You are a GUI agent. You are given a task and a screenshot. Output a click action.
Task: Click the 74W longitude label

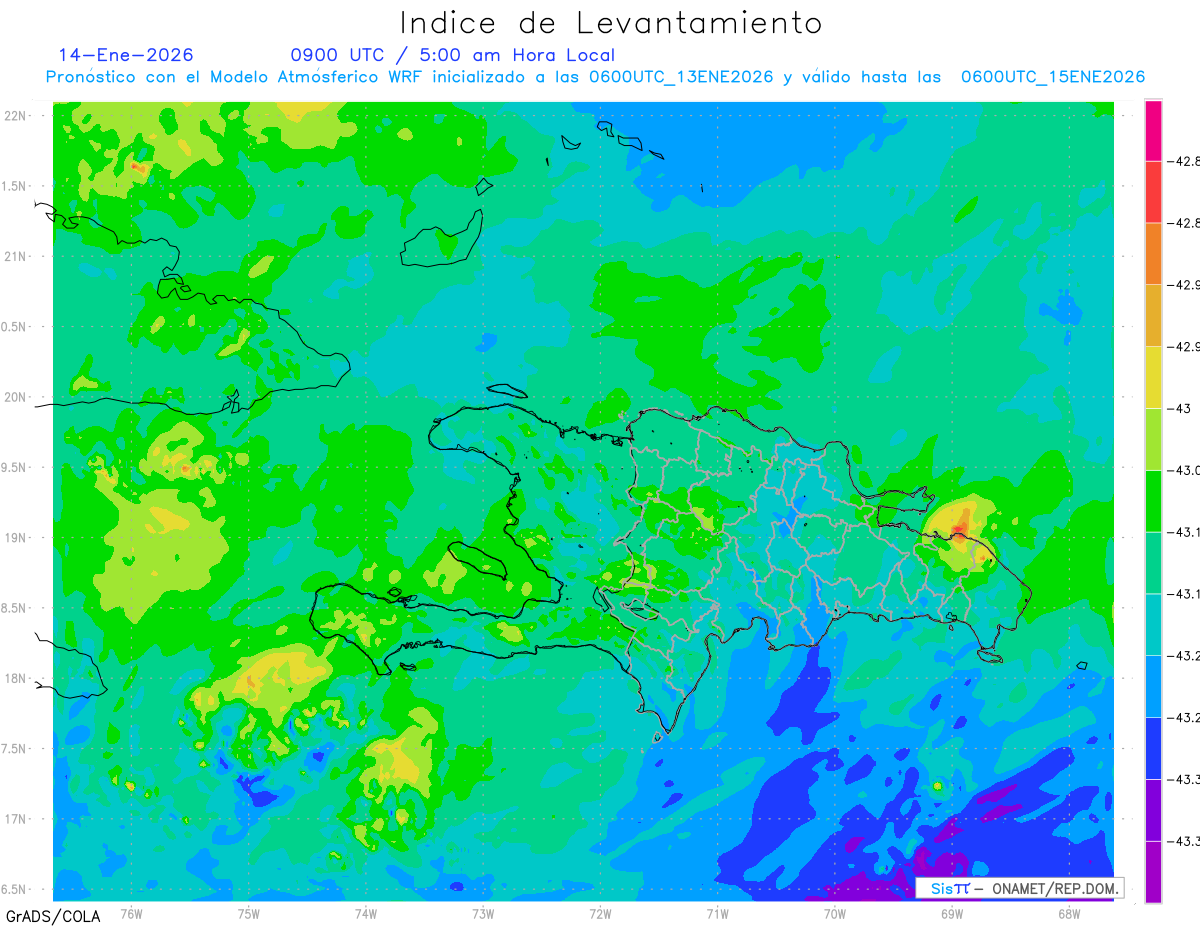(x=366, y=913)
